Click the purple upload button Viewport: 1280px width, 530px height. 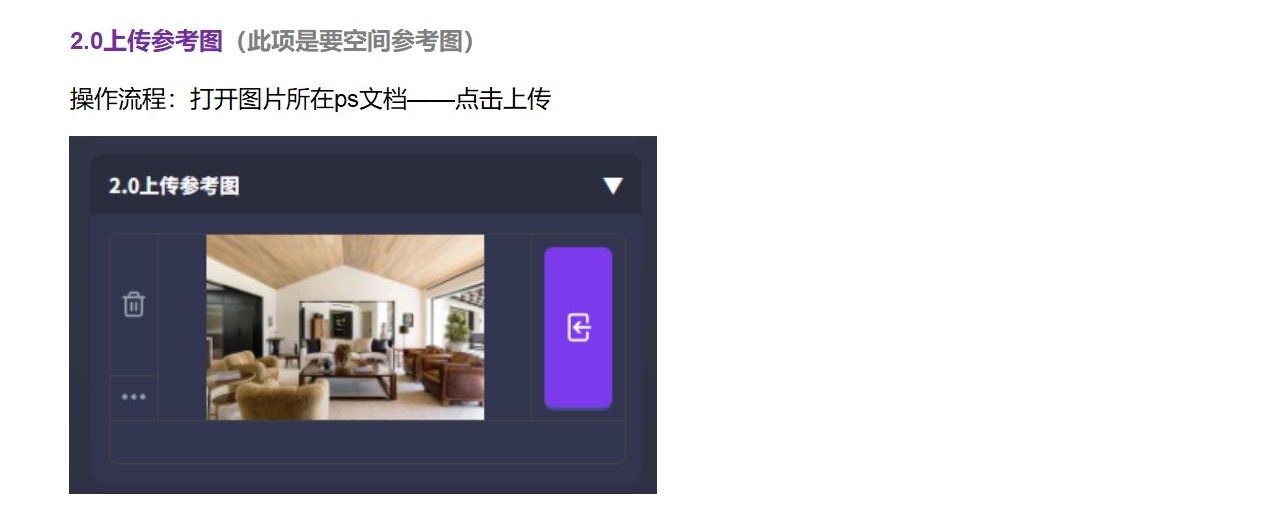(x=578, y=328)
